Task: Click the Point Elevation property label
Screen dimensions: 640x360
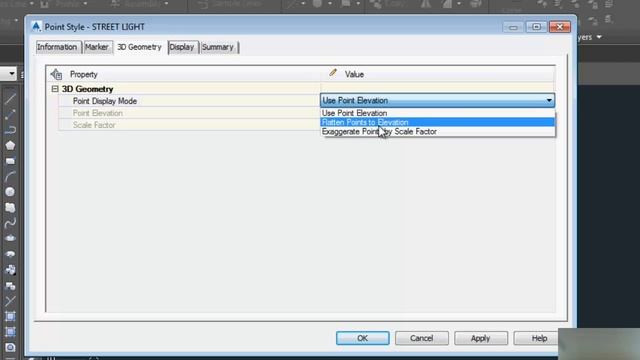Action: coord(98,113)
